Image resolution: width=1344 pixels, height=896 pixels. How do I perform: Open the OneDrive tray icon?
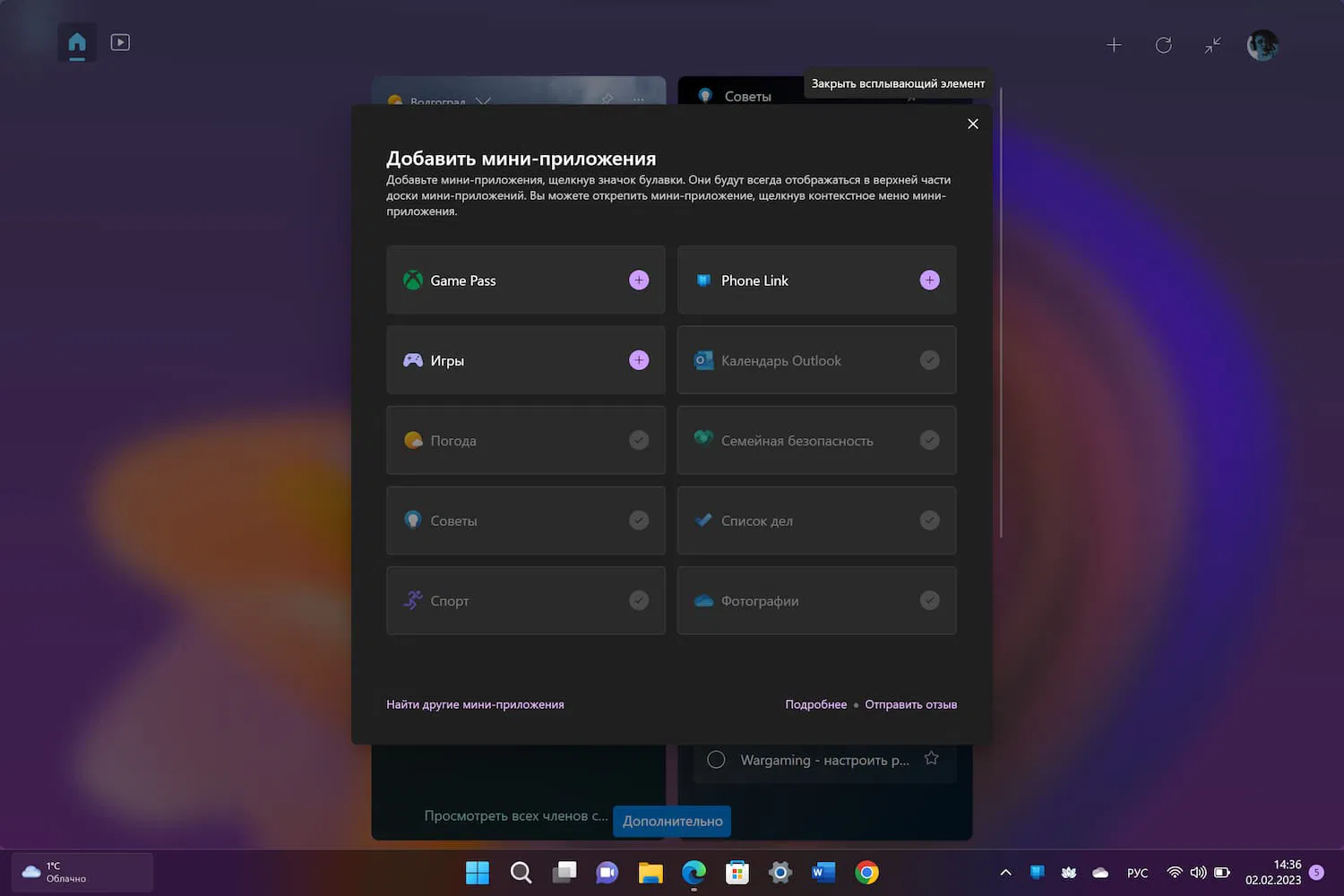coord(1100,873)
